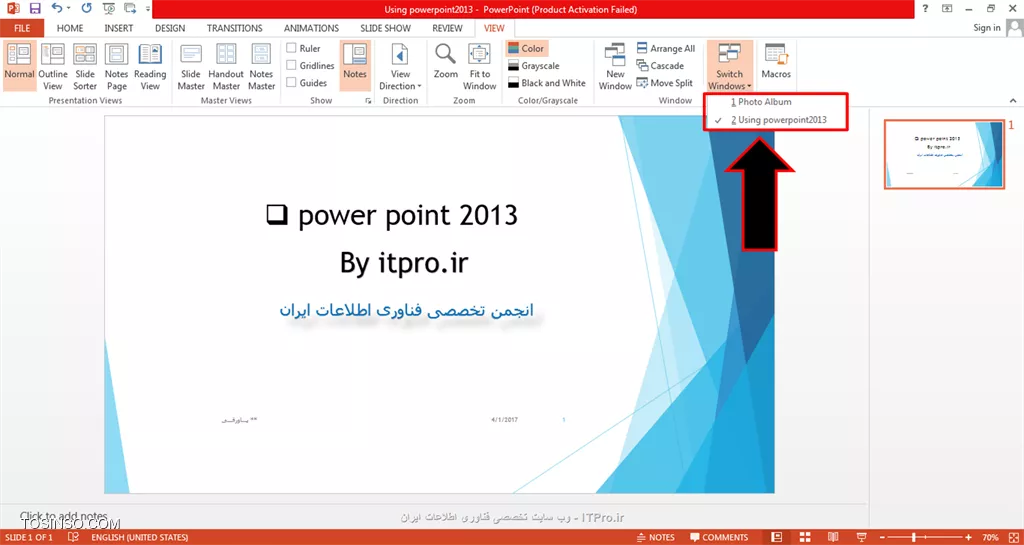Open Outline View
Viewport: 1024px width, 545px height.
(x=53, y=66)
